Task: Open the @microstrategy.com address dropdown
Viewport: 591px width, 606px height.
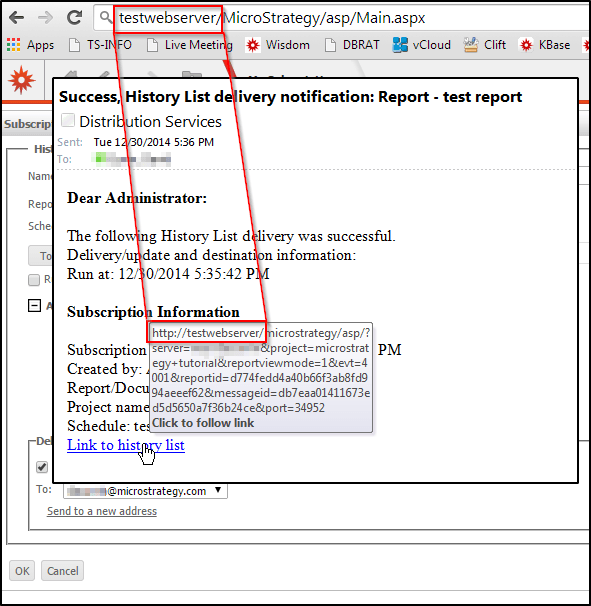Action: coord(145,491)
